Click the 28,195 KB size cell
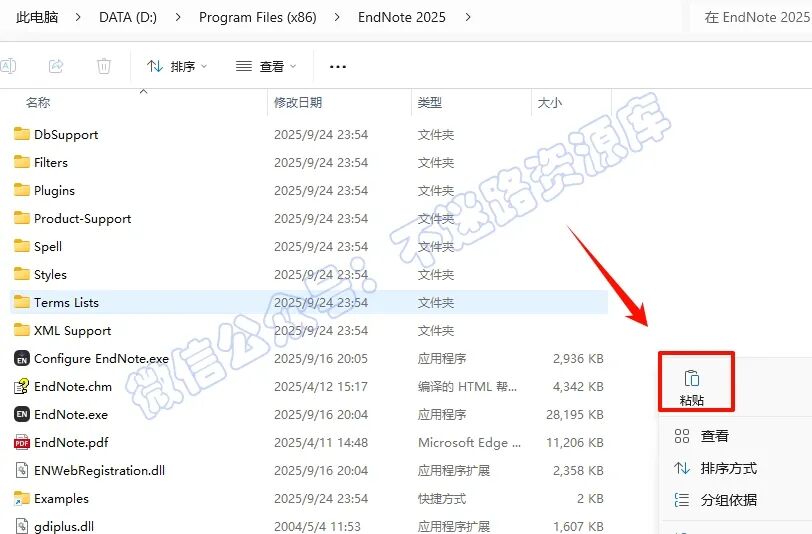This screenshot has width=812, height=534. point(575,414)
